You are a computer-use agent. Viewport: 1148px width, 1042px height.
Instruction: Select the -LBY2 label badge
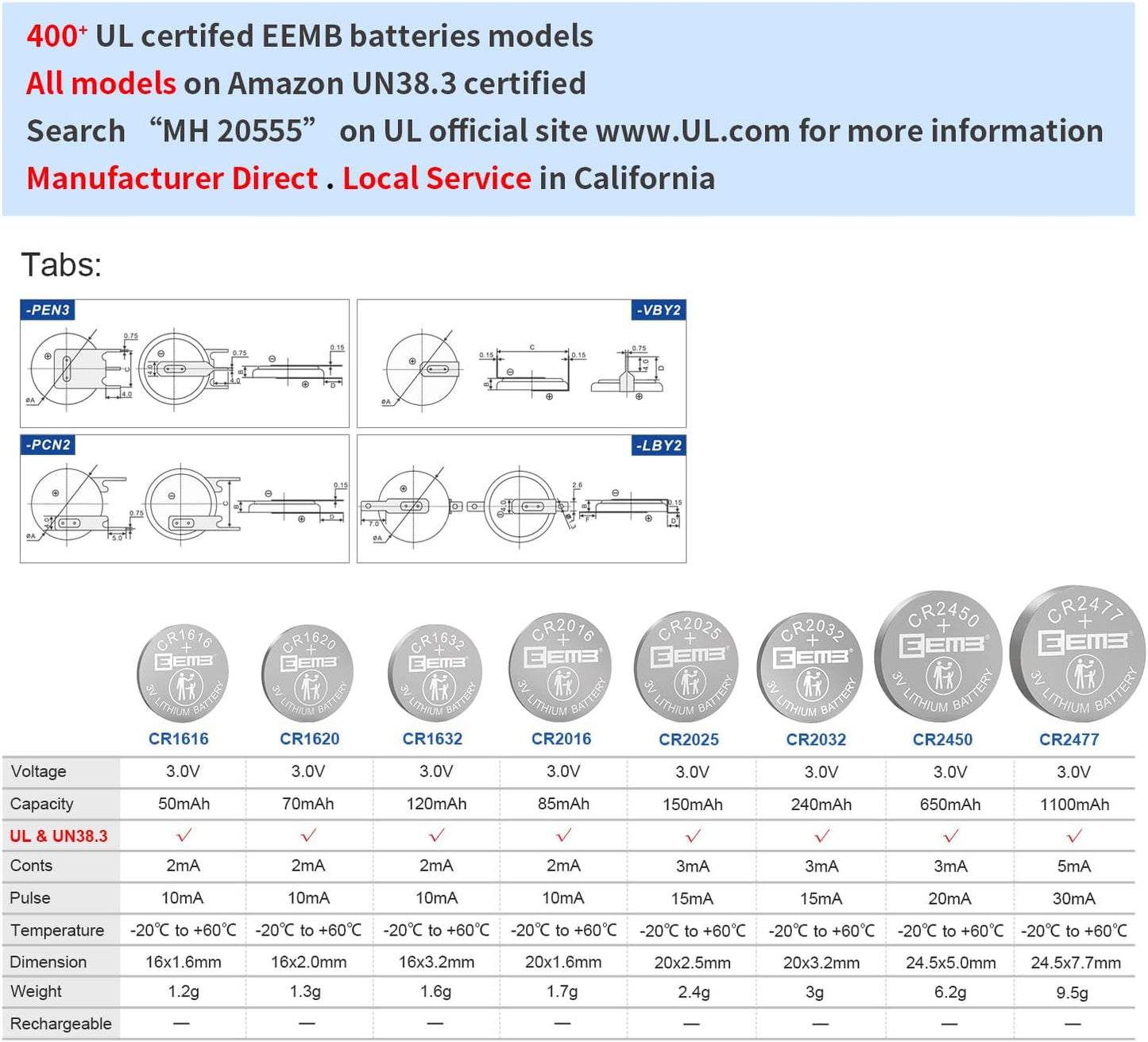pyautogui.click(x=659, y=446)
